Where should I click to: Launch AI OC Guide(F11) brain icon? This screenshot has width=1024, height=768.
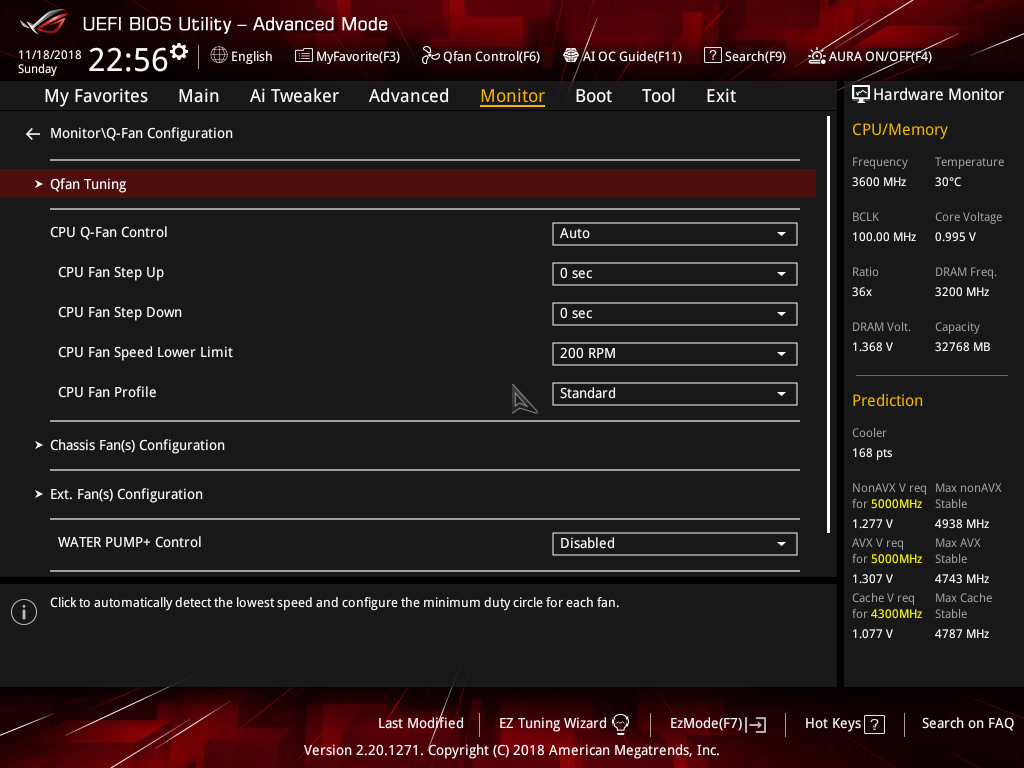[x=571, y=56]
